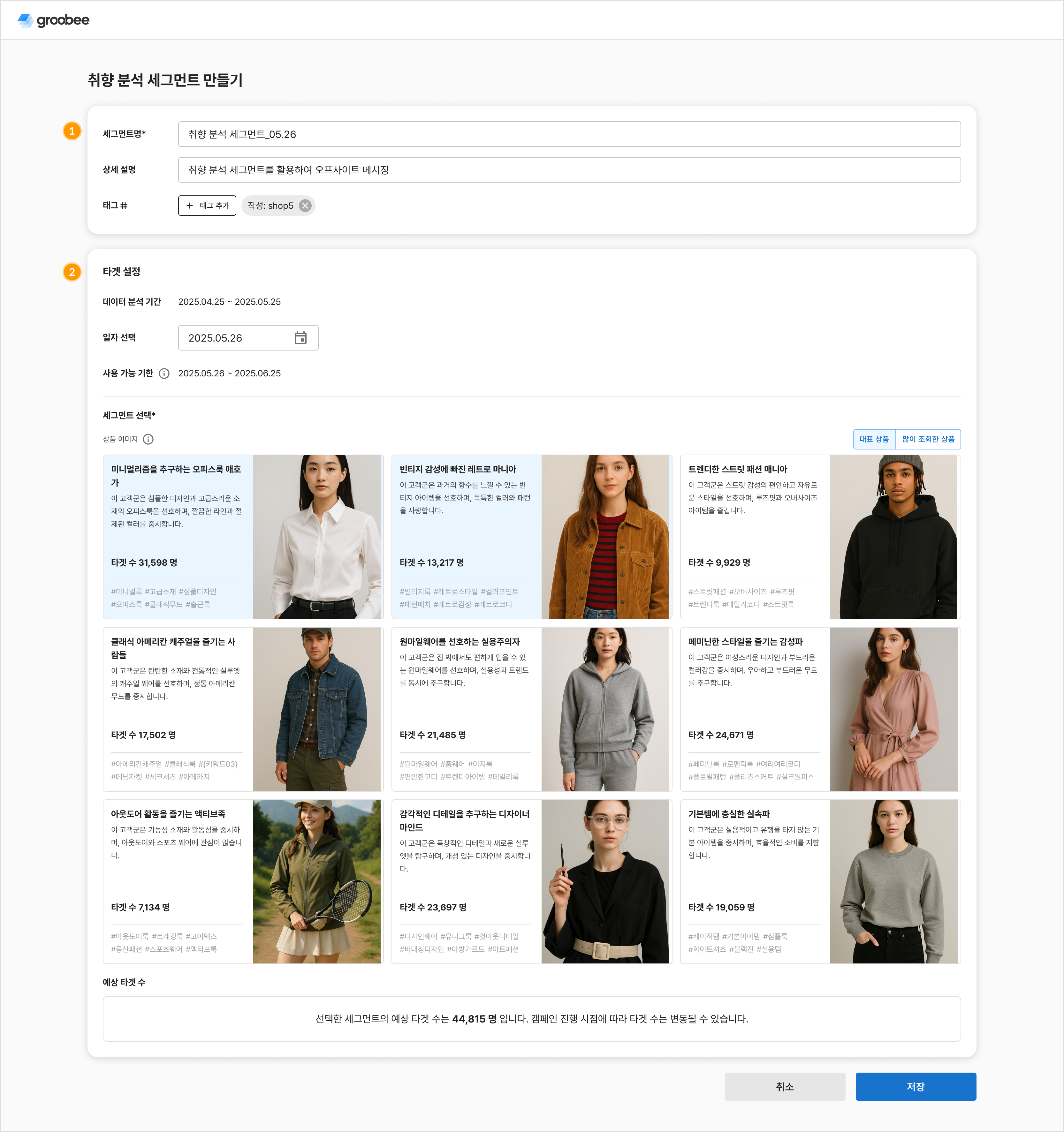Select 감각적인 디테일을 추구하는 디자이너 마인드 card
The height and width of the screenshot is (1132, 1064).
pos(532,882)
